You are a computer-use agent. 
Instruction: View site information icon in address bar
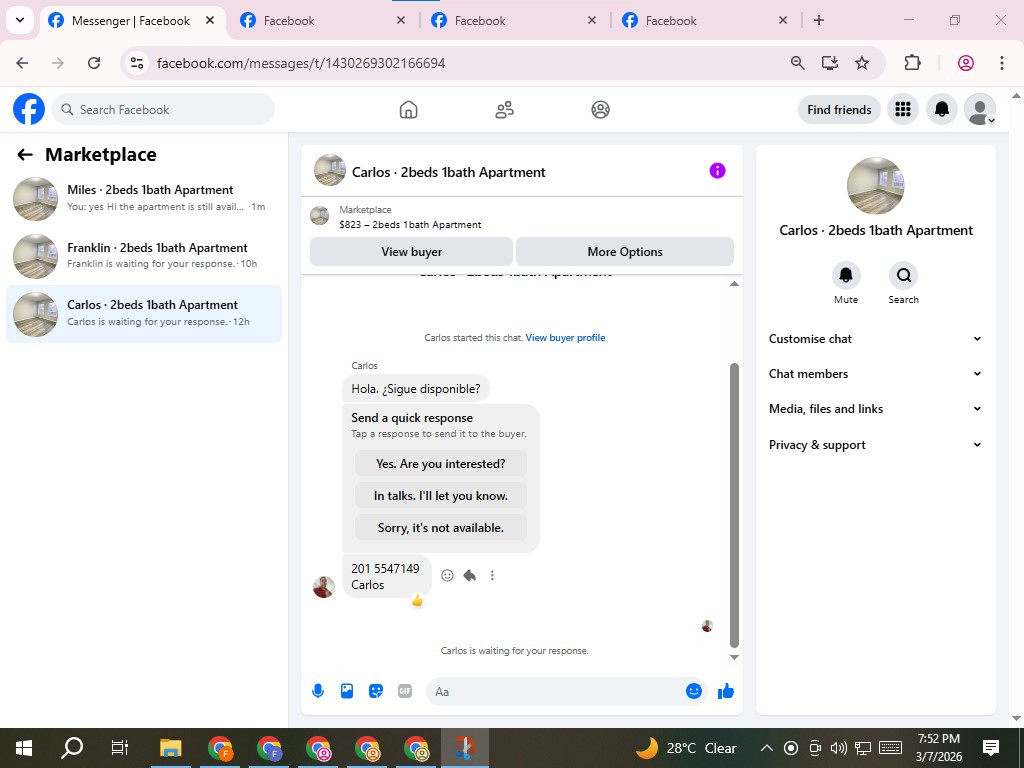[x=137, y=63]
